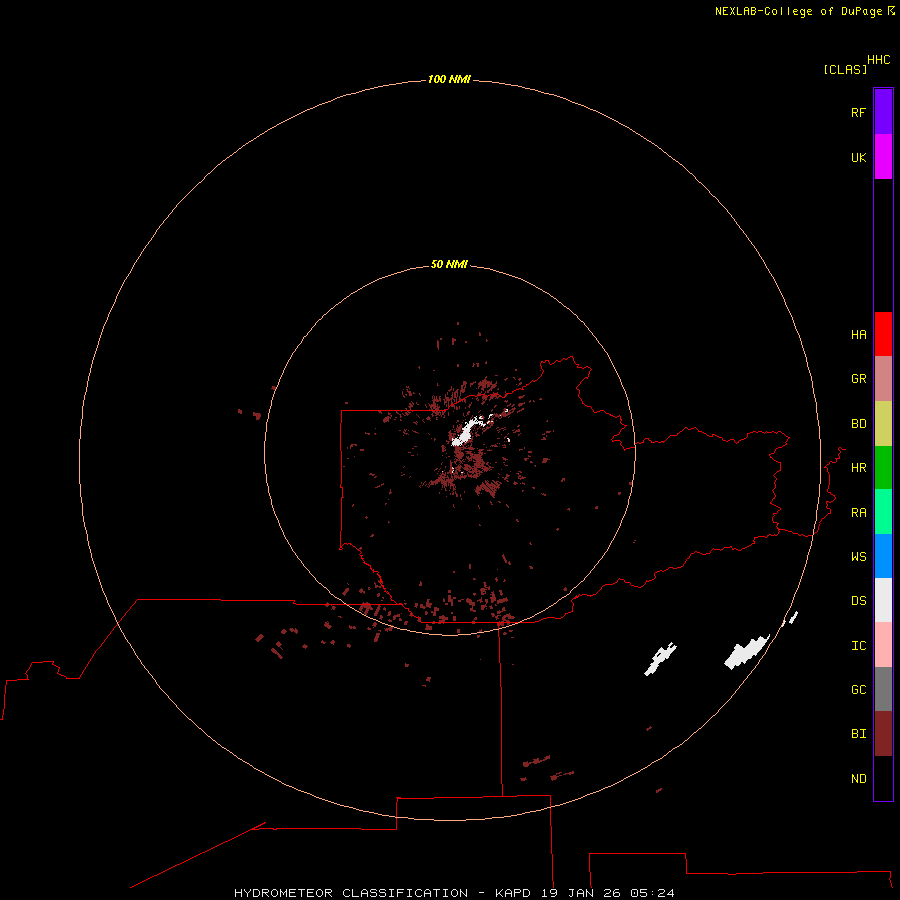This screenshot has height=900, width=900.
Task: Click the GR salmon legend swatch
Action: [x=883, y=379]
